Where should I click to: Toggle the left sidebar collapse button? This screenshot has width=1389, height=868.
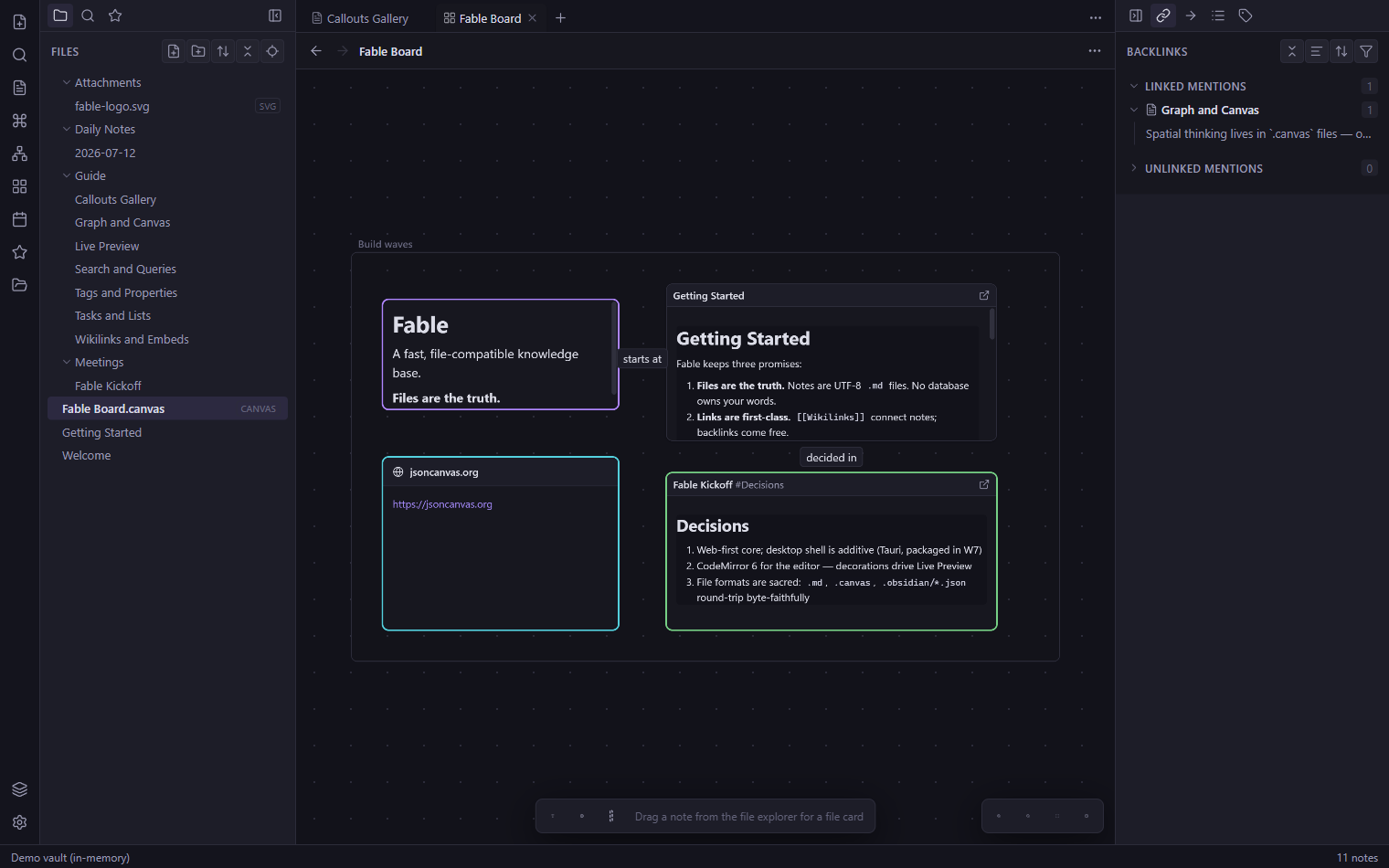(275, 16)
